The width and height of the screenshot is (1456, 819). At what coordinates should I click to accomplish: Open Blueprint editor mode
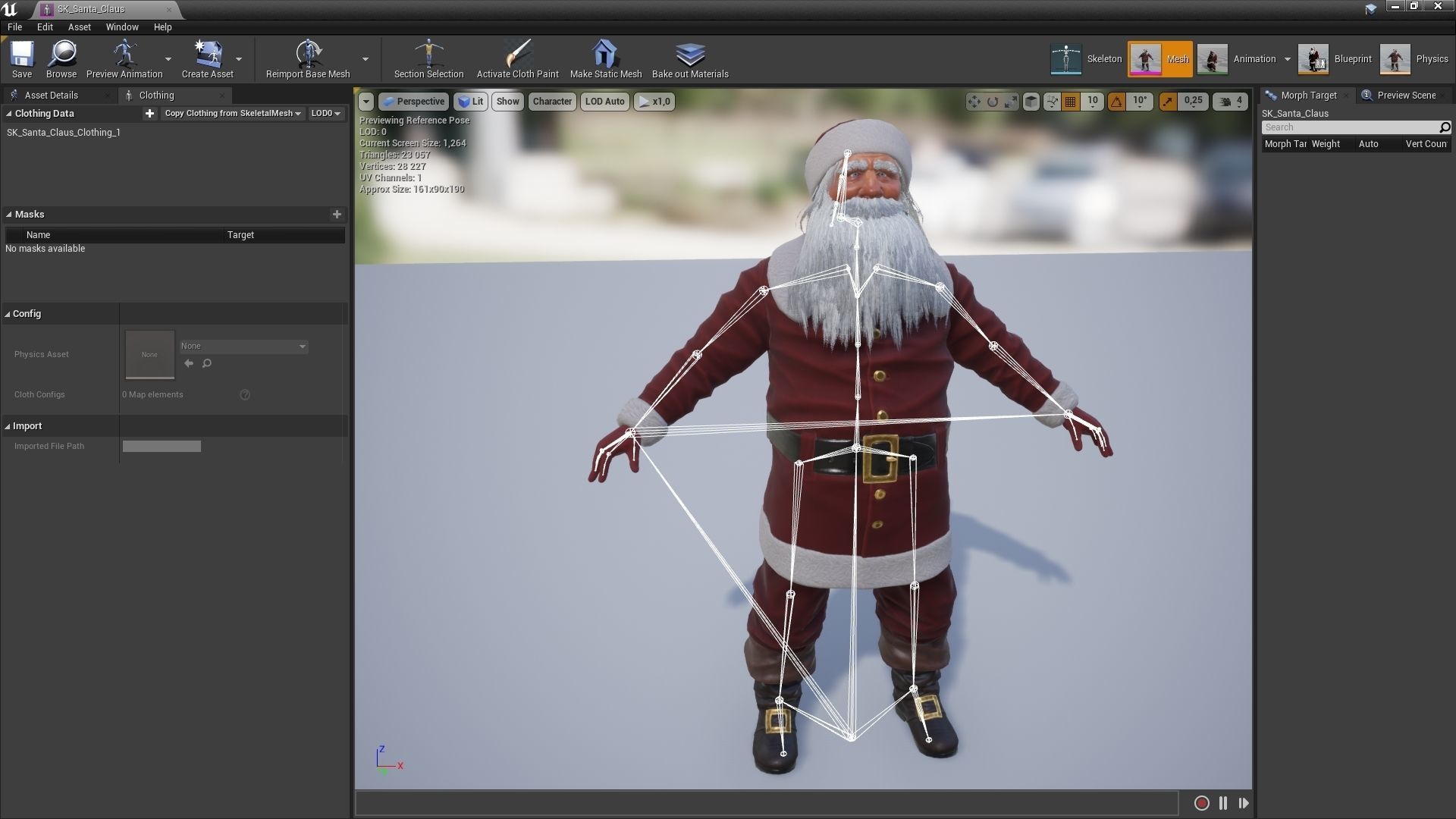(1335, 59)
